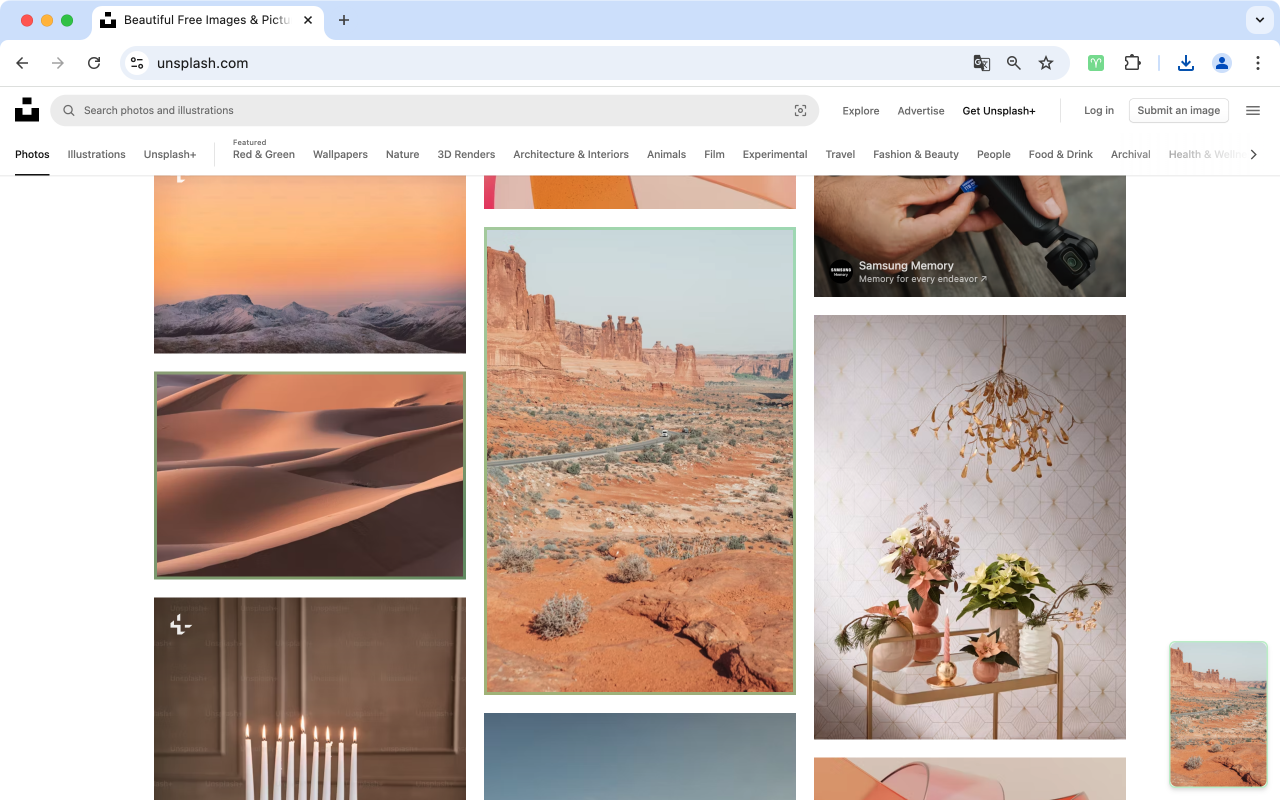This screenshot has width=1280, height=800.
Task: Open the Film category
Action: [714, 155]
